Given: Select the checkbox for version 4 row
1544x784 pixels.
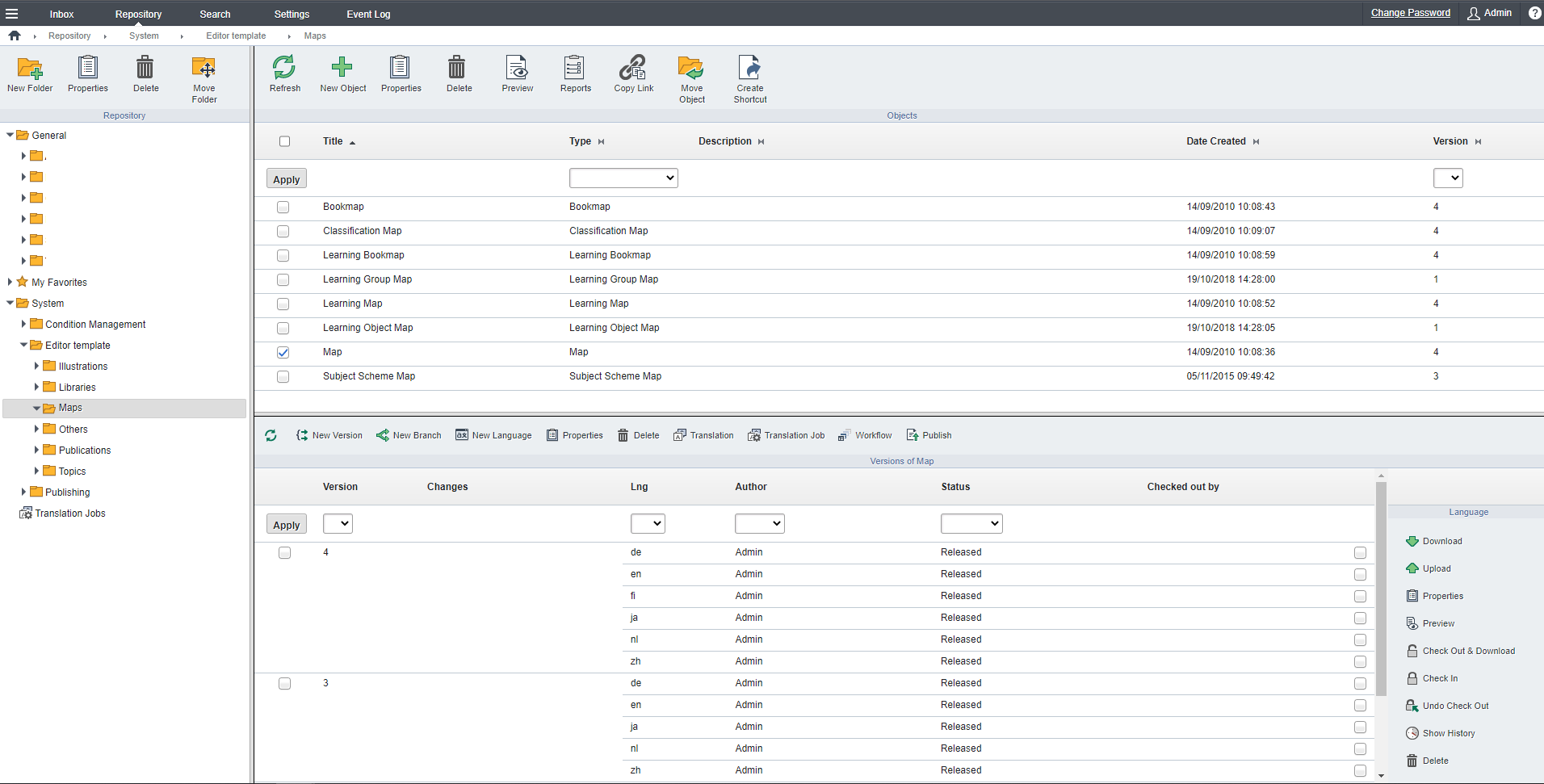Looking at the screenshot, I should click(284, 552).
